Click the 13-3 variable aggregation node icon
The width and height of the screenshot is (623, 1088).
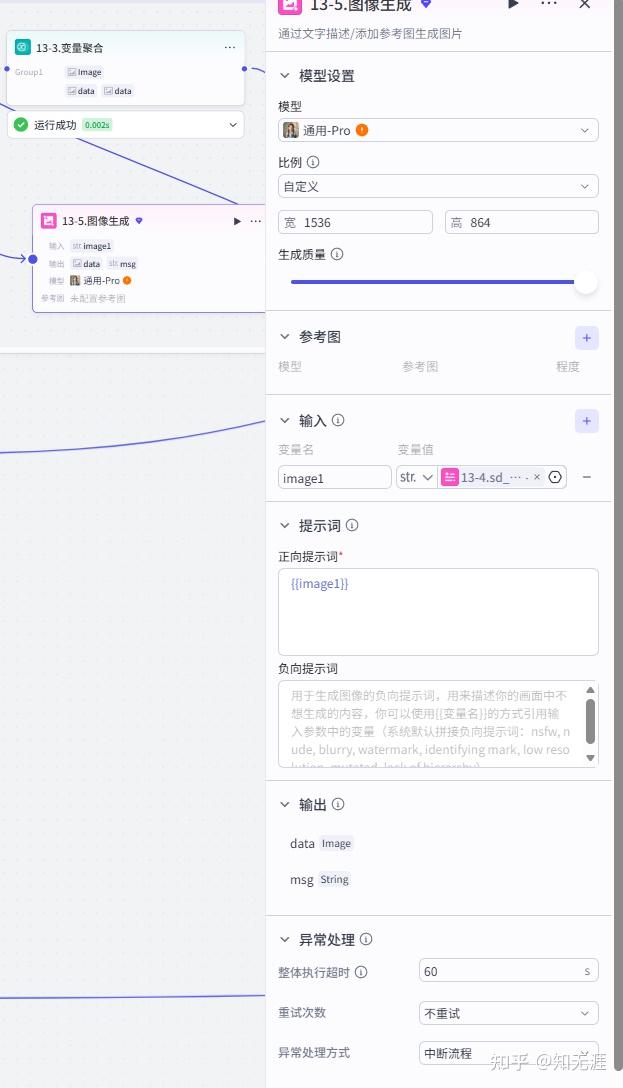[23, 47]
